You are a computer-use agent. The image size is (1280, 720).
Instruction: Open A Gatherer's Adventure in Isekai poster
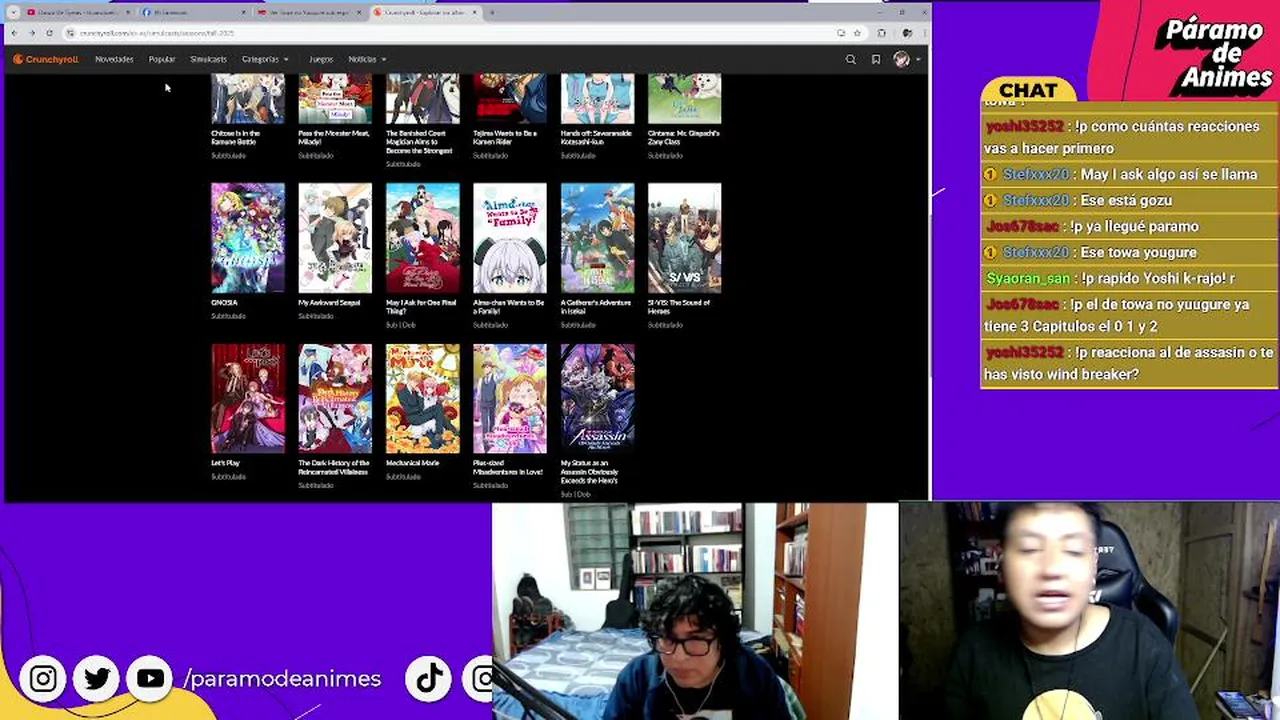click(x=597, y=238)
